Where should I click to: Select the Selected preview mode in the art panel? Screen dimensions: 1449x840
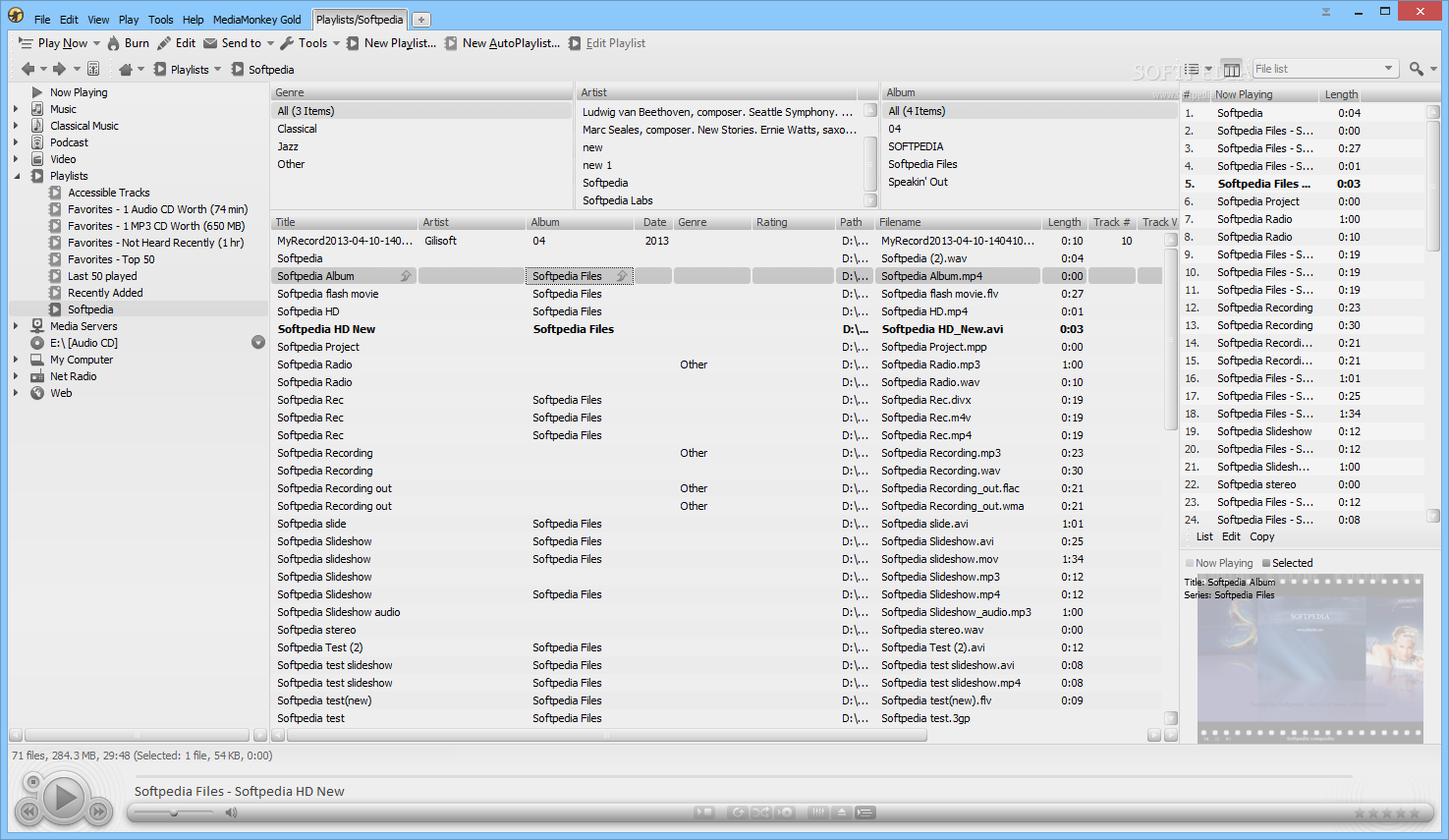1287,563
